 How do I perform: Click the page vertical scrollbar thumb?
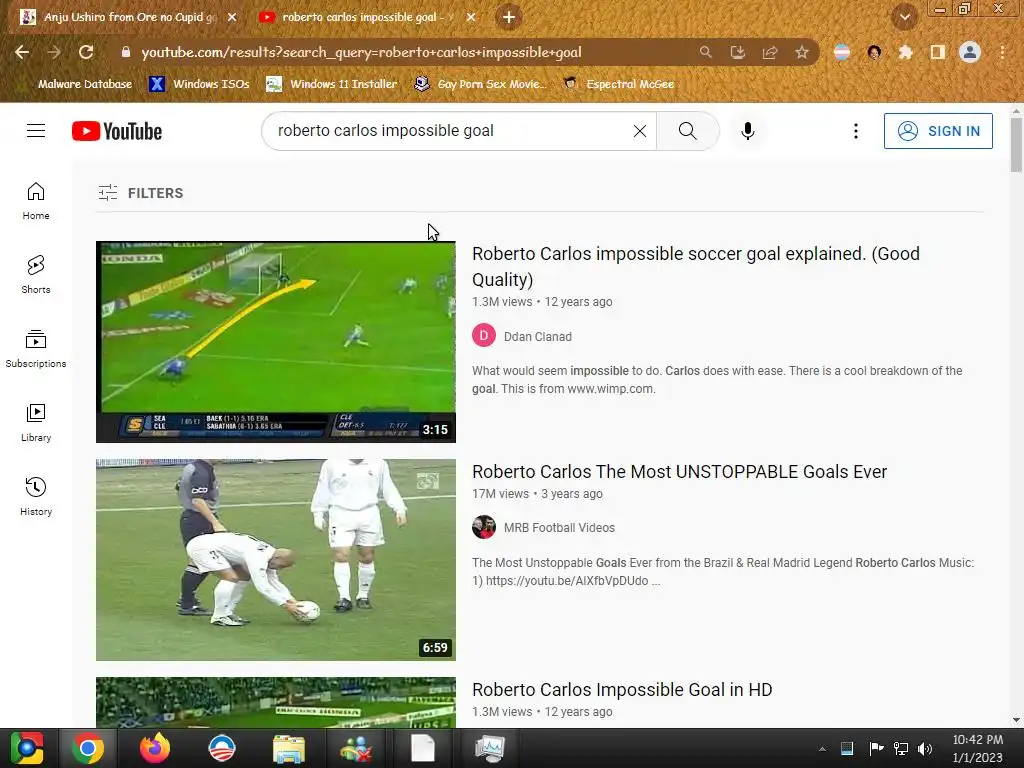point(1016,144)
